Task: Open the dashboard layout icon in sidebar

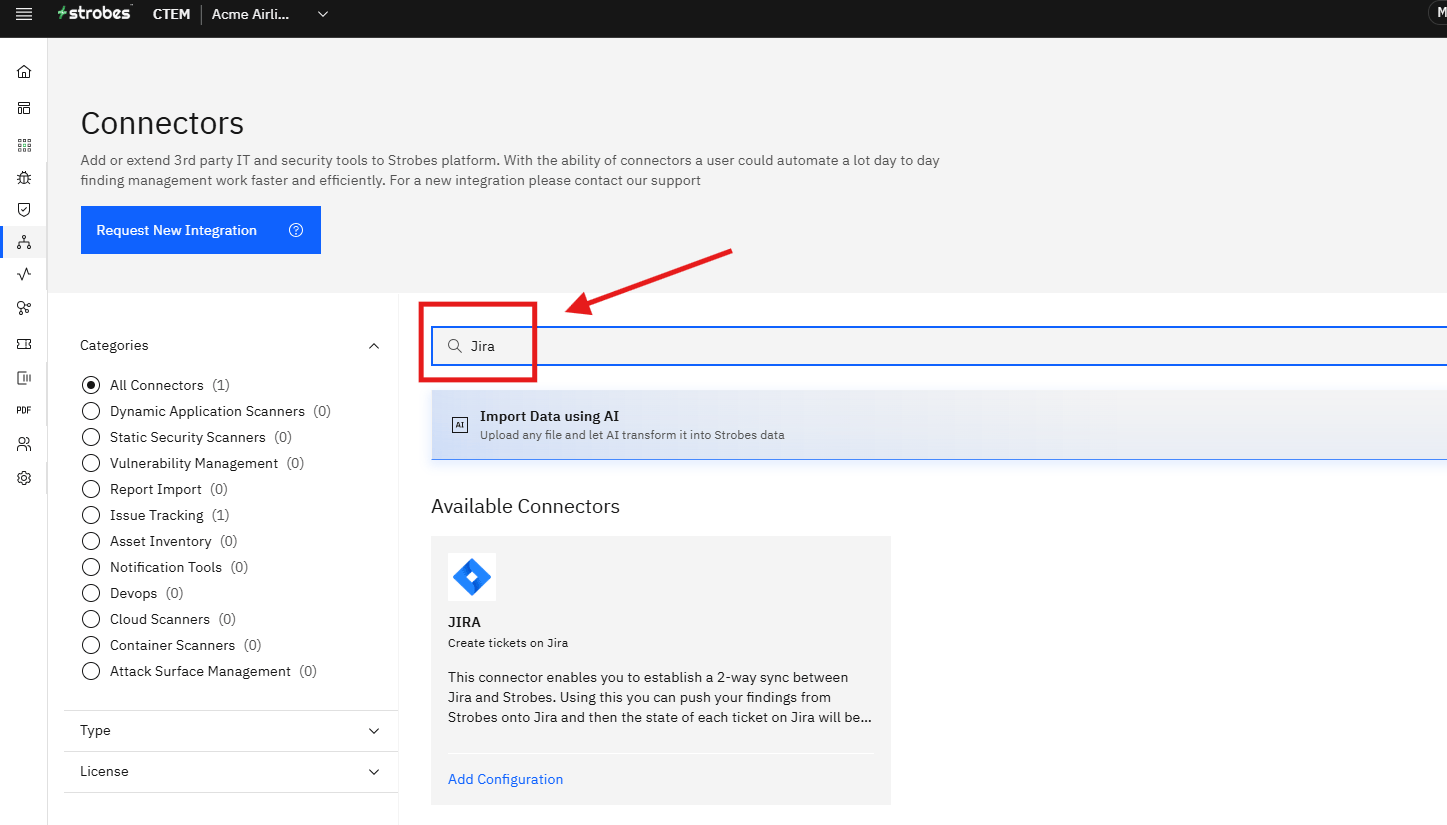Action: [x=24, y=108]
